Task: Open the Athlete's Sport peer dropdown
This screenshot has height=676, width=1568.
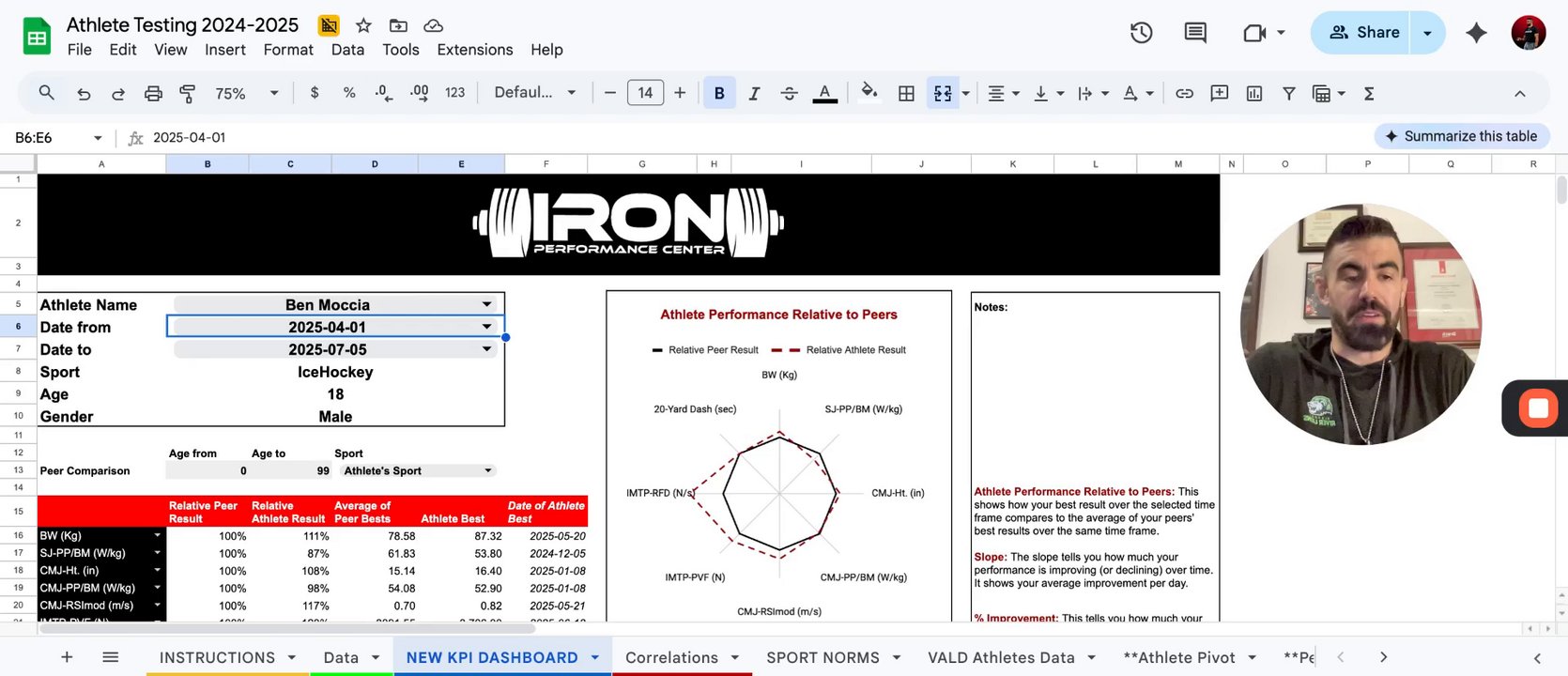Action: coord(488,470)
